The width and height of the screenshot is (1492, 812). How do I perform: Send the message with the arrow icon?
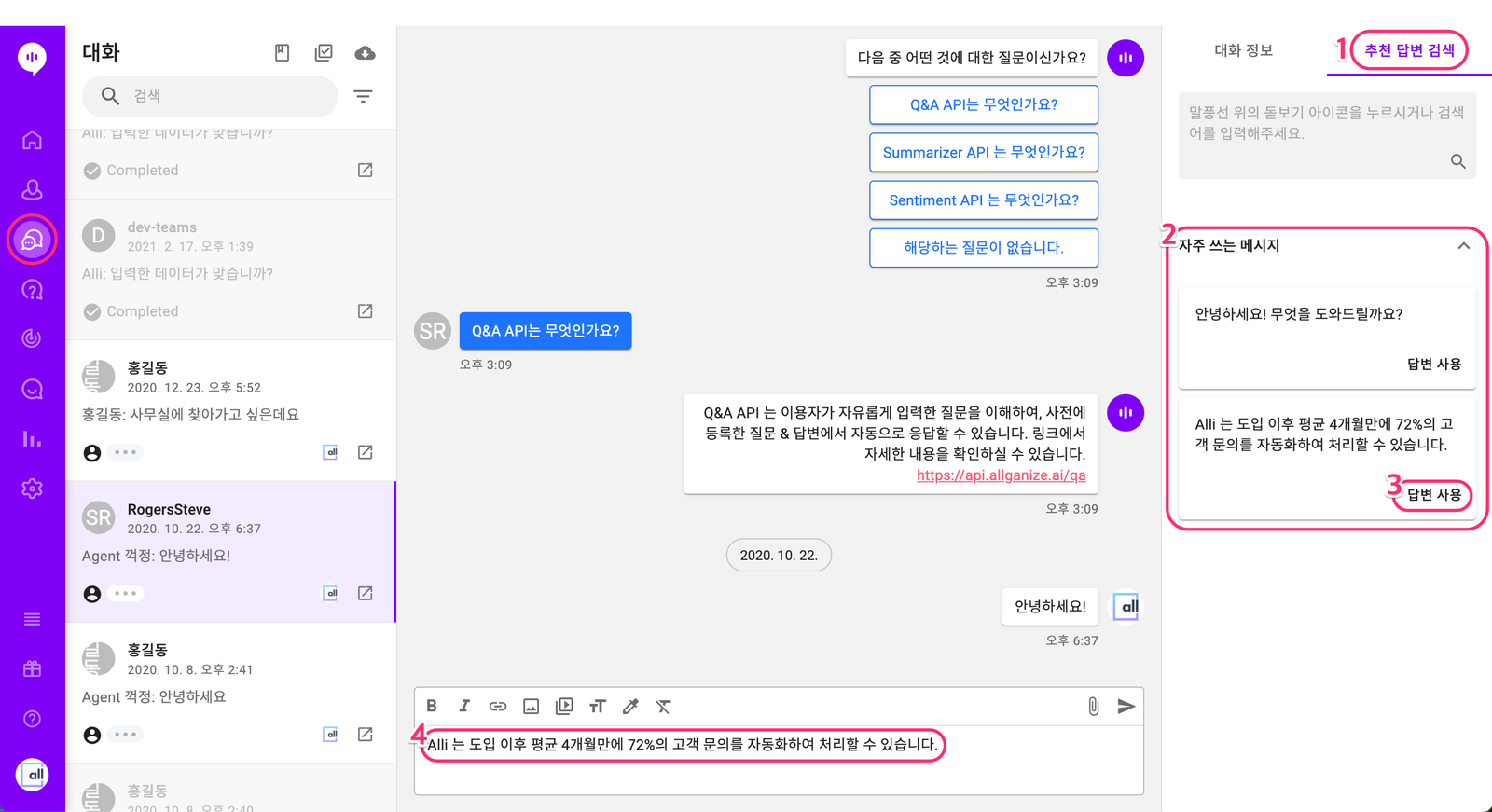coord(1126,706)
